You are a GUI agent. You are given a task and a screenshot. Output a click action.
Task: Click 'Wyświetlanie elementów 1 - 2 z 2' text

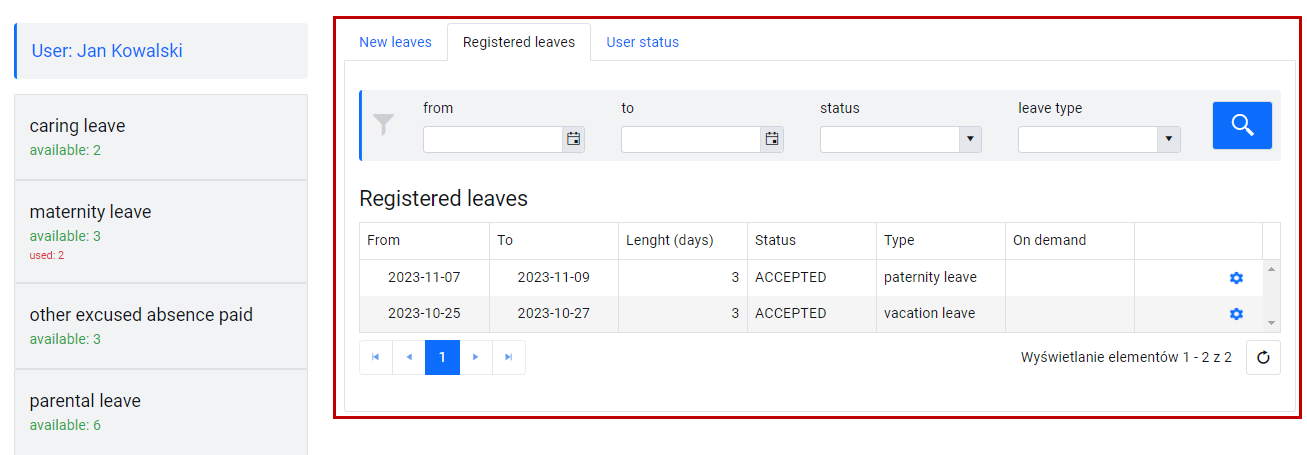coord(1126,357)
